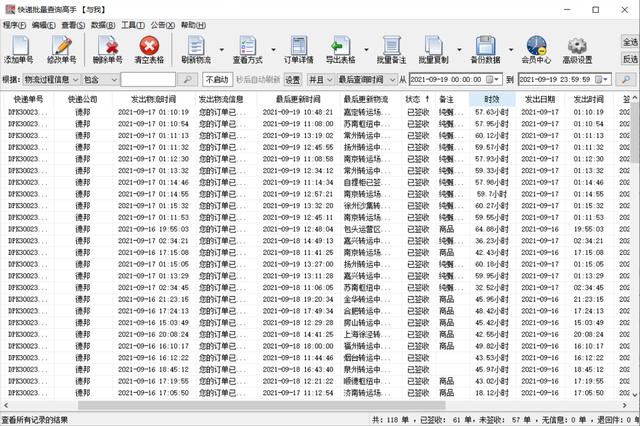640x426 pixels.
Task: Click the date range search magnifier button
Action: (625, 79)
